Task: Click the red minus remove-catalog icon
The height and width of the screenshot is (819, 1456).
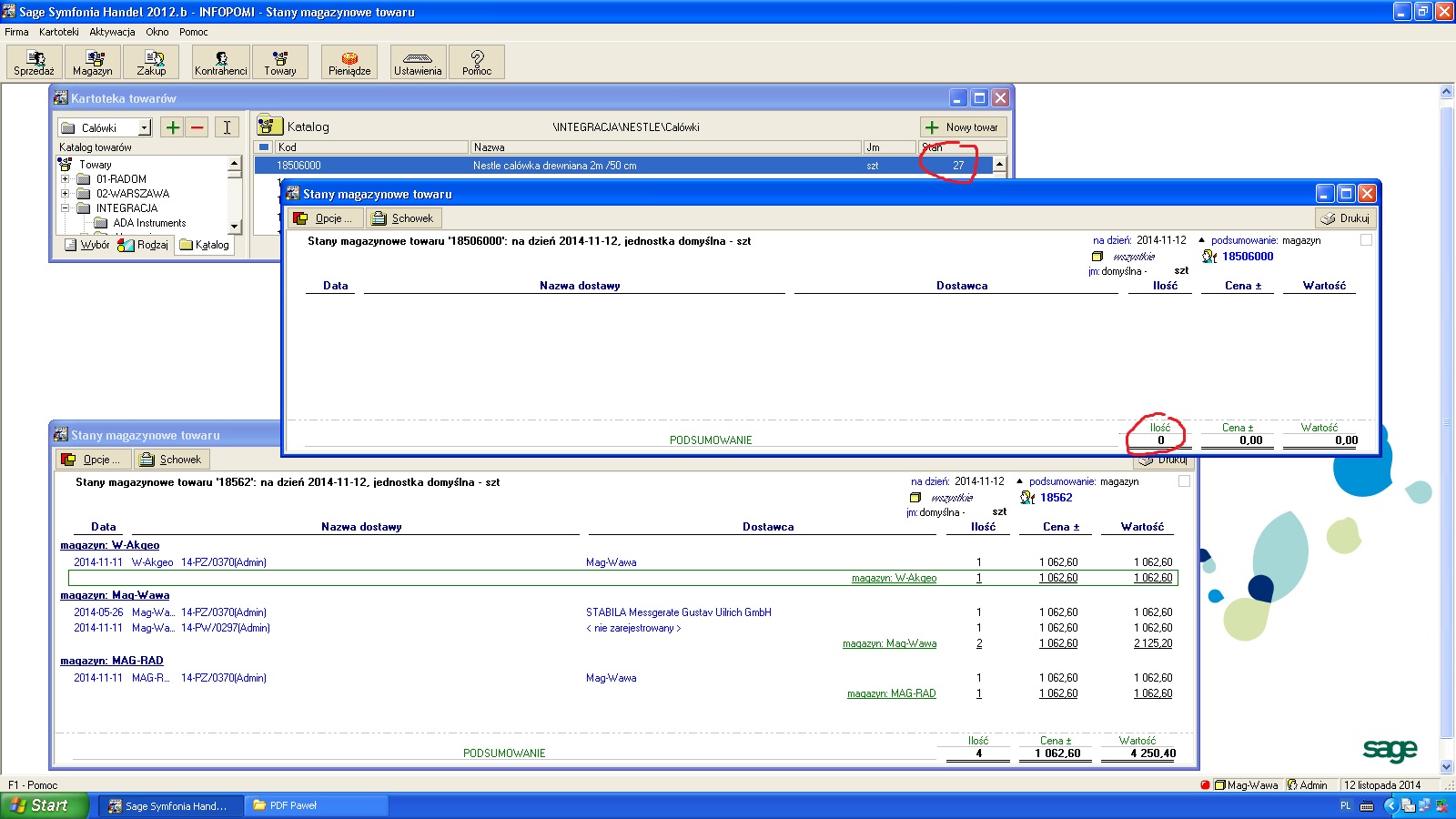Action: click(x=197, y=127)
